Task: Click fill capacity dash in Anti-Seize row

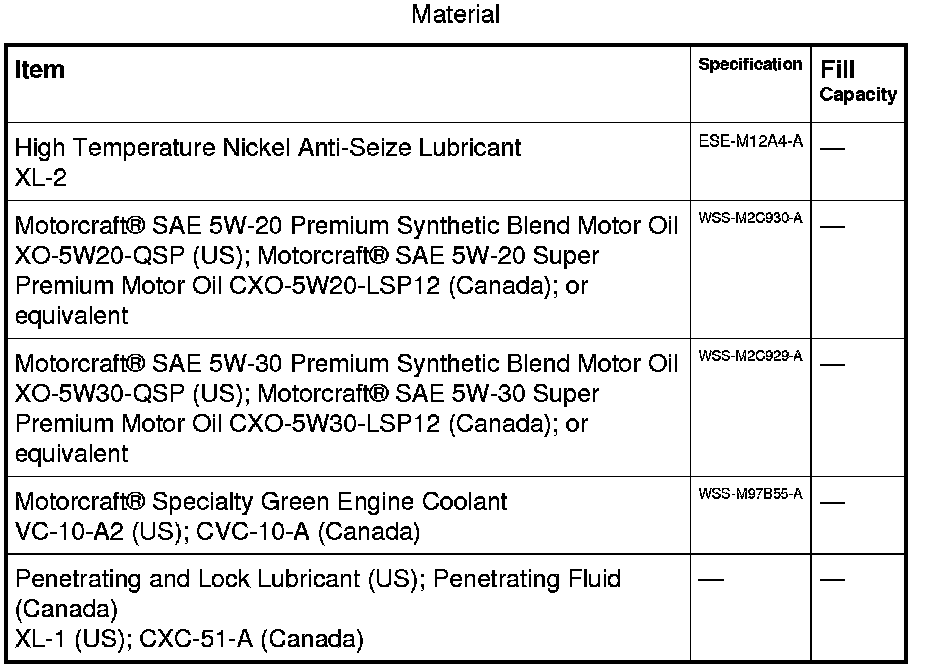Action: click(x=832, y=148)
